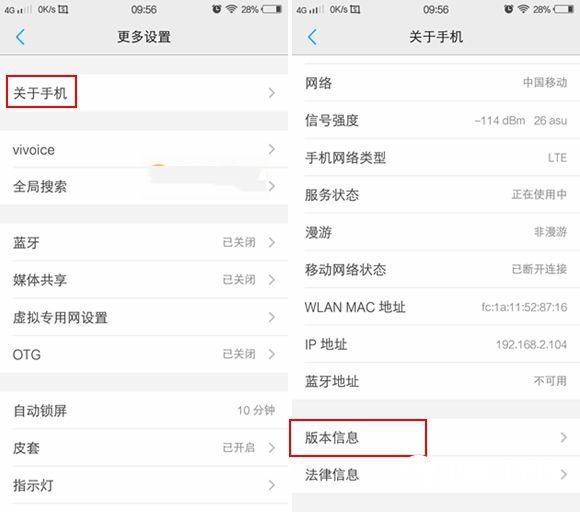
Task: Tap the battery icon in right status bar
Action: [x=564, y=9]
